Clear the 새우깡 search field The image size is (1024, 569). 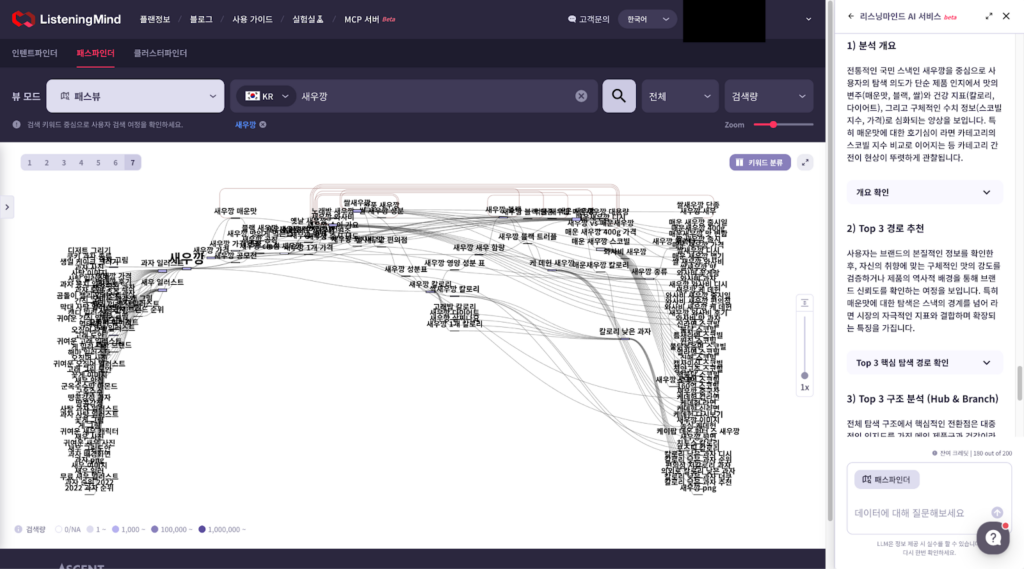581,96
